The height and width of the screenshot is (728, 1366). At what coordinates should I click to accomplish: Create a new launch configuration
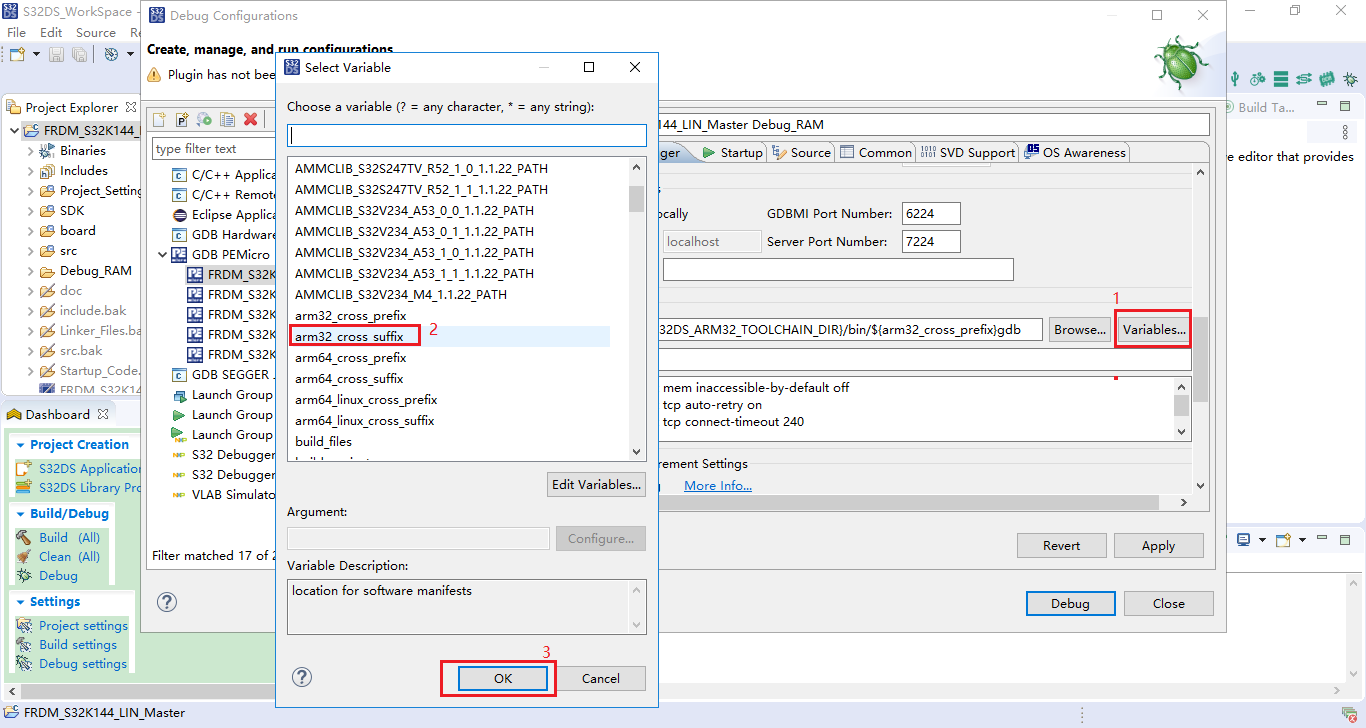pyautogui.click(x=158, y=119)
